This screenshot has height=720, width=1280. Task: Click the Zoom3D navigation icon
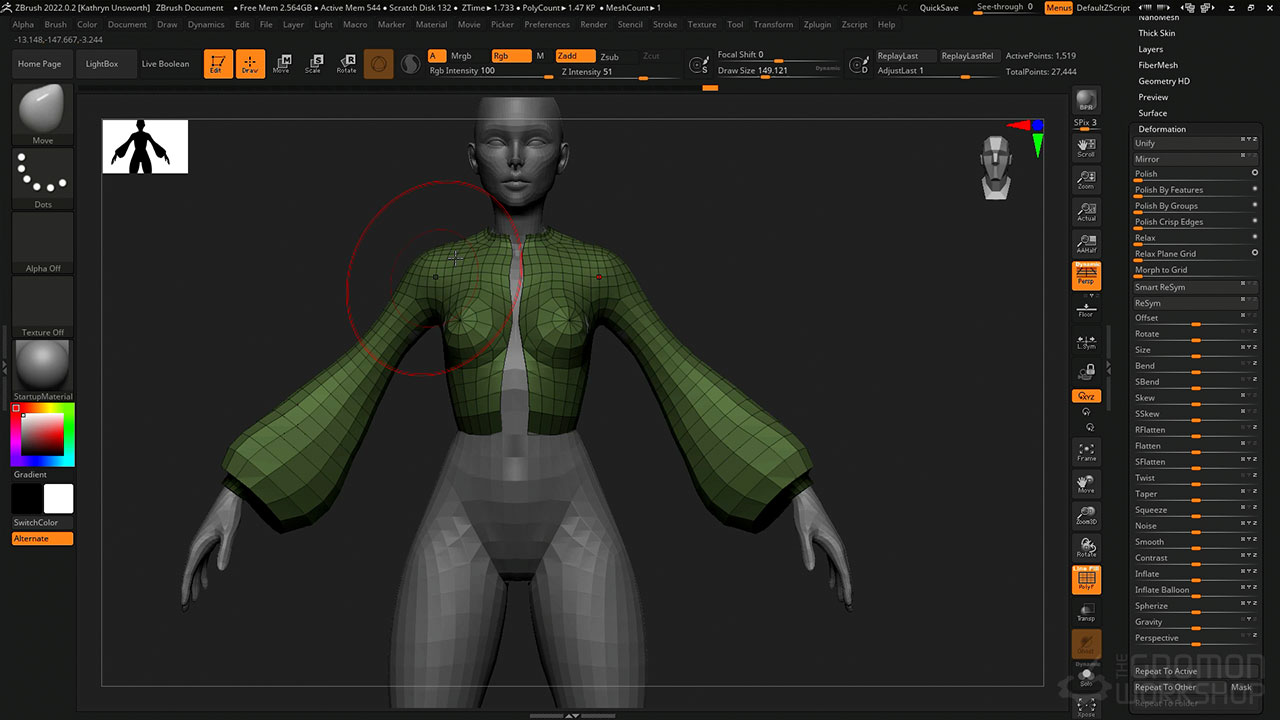(x=1086, y=515)
